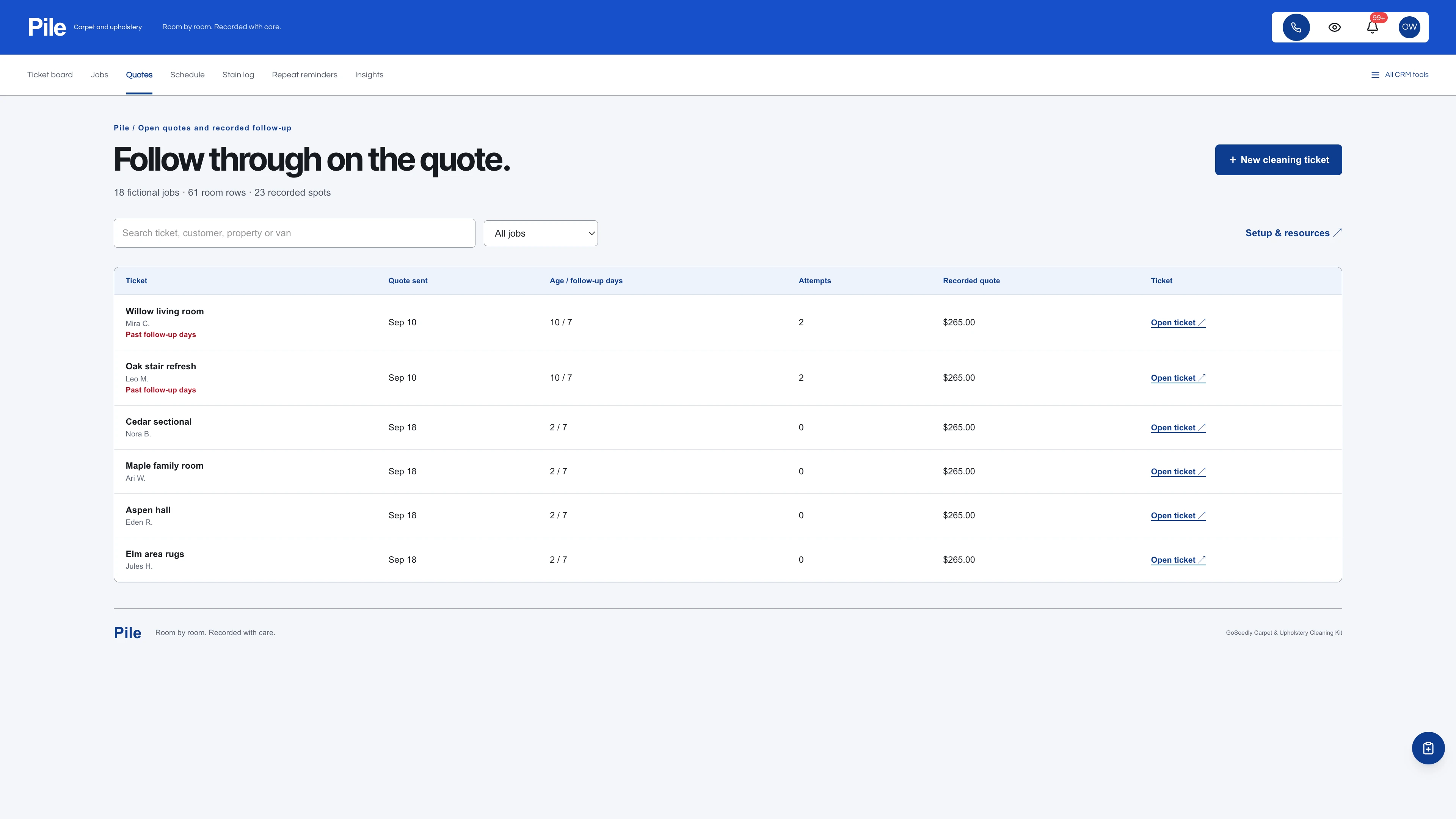The height and width of the screenshot is (819, 1456).
Task: Toggle the eye visibility icon in header
Action: coord(1335,27)
